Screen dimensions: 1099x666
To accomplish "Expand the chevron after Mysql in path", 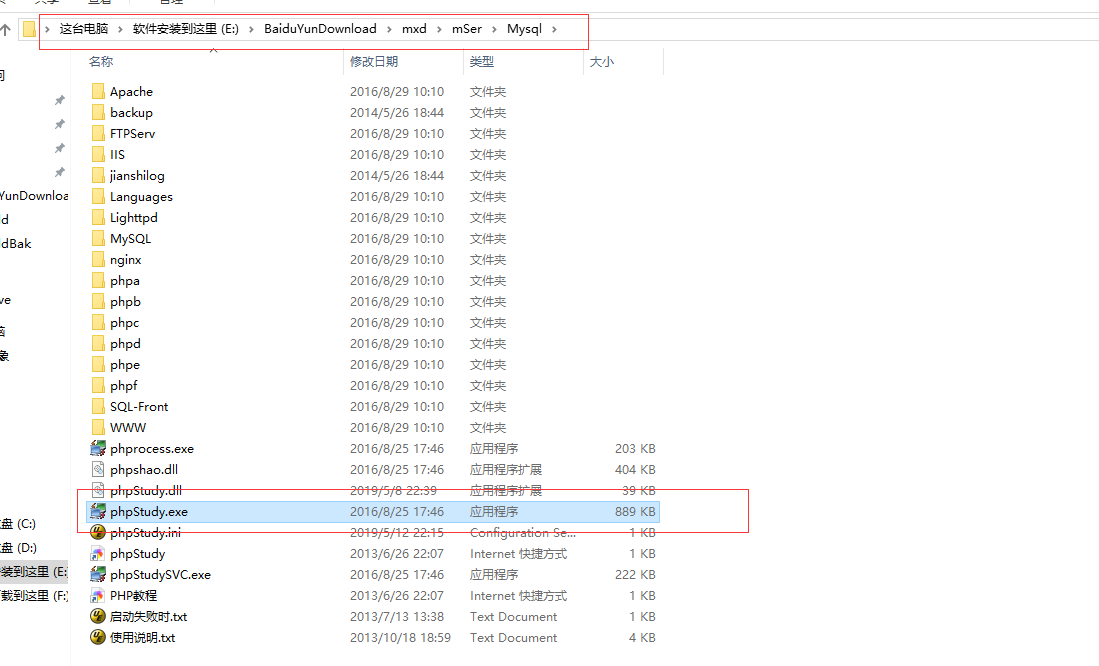I will [554, 29].
